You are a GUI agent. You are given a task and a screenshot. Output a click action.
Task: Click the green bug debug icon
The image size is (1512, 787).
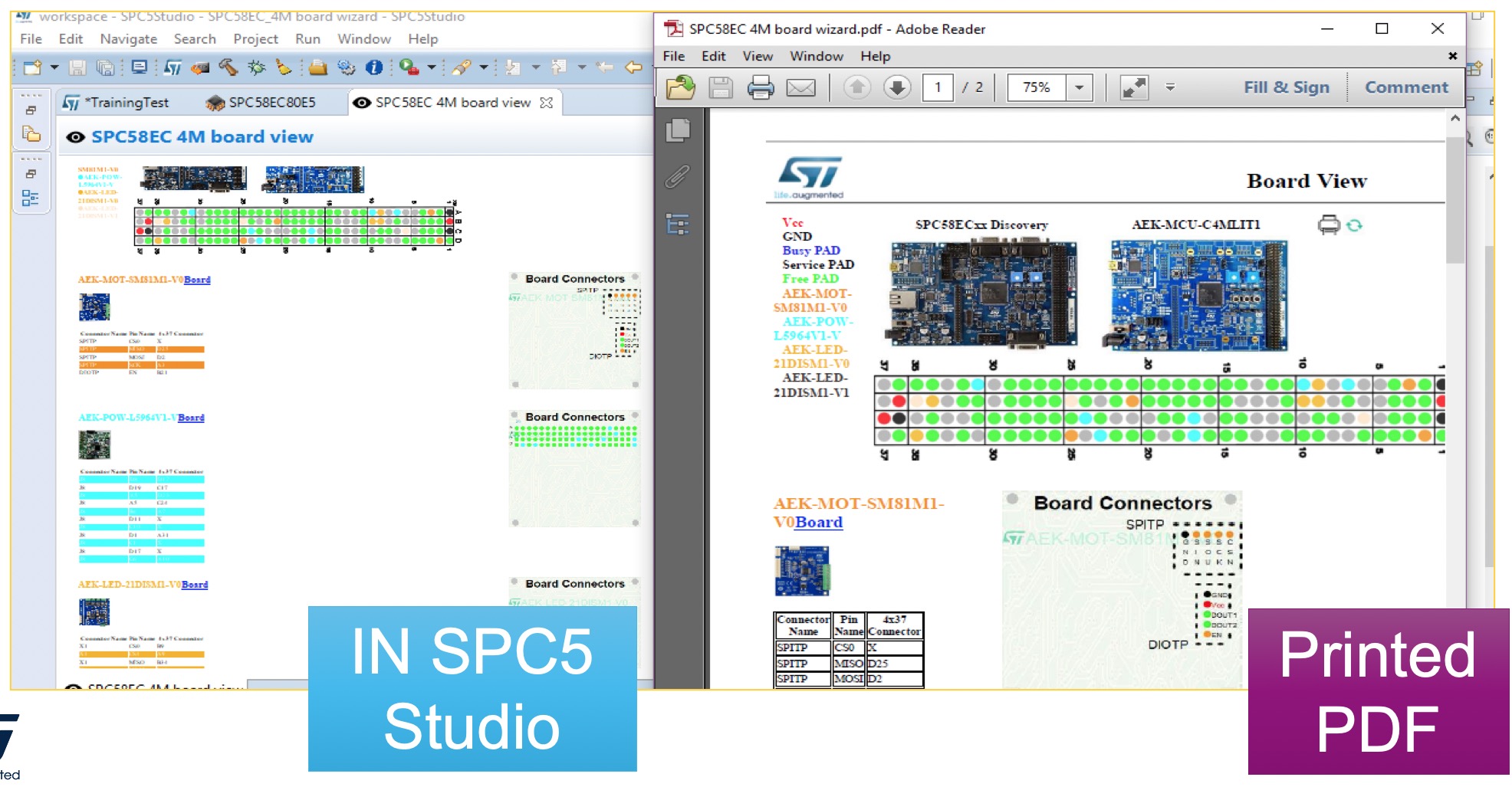256,67
